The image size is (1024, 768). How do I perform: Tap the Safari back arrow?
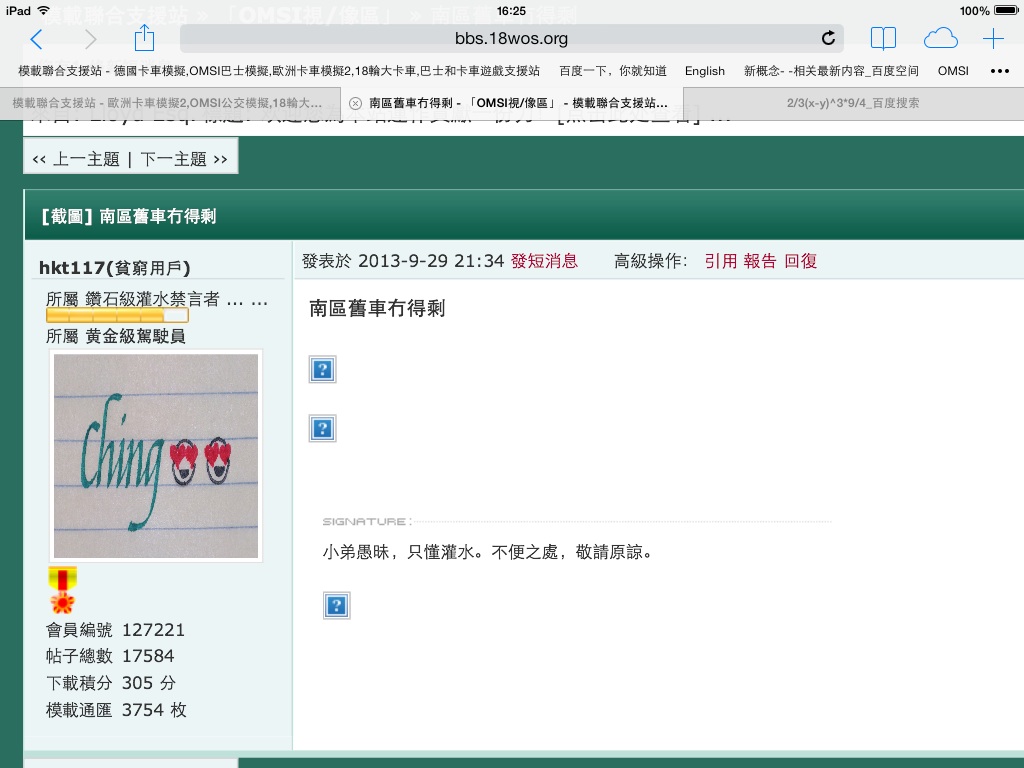pos(37,39)
